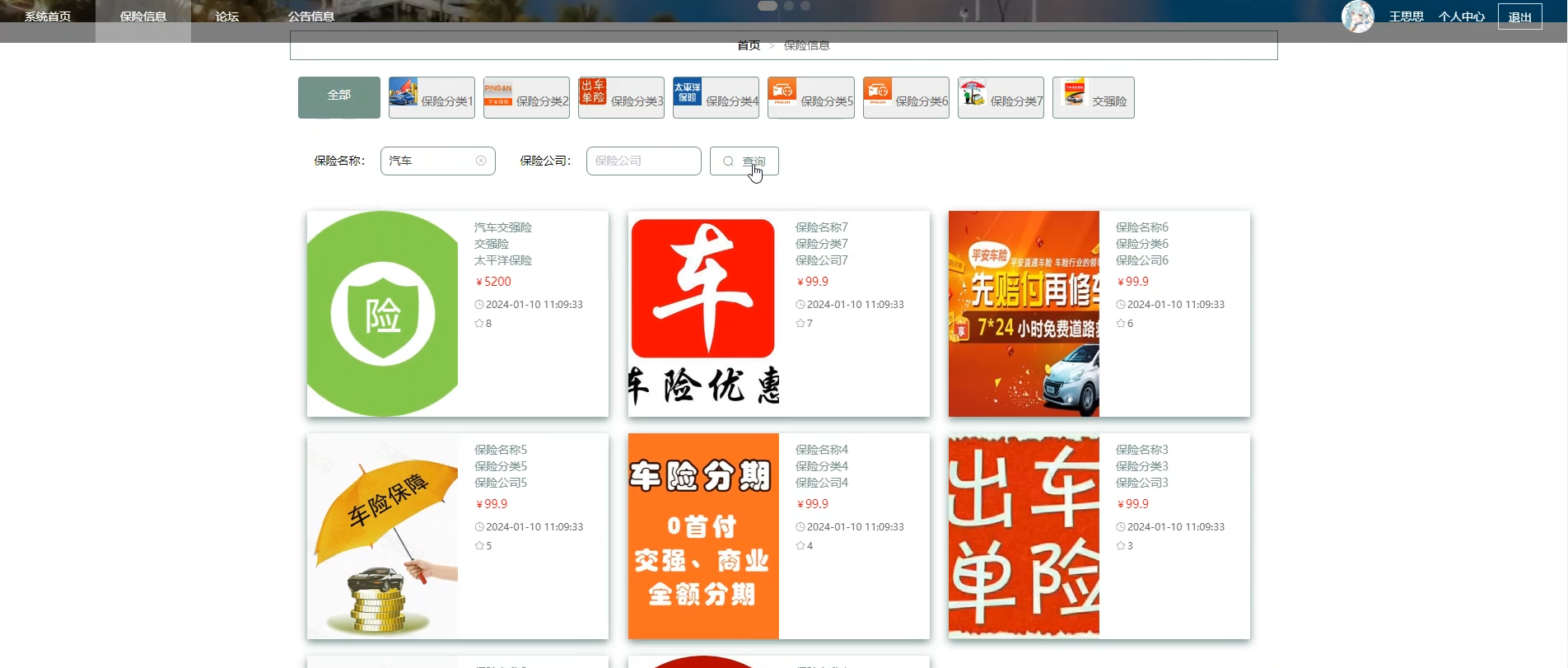This screenshot has width=1568, height=668.
Task: Select the first banner carousel indicator
Action: pos(768,6)
